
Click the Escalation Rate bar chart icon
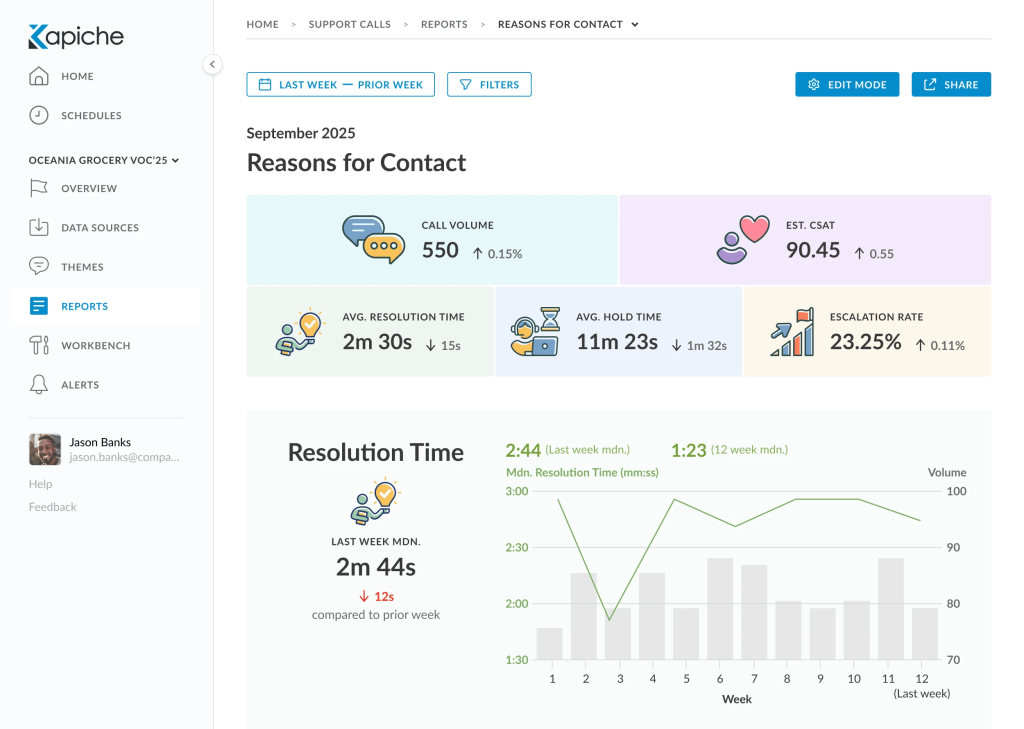coord(792,332)
